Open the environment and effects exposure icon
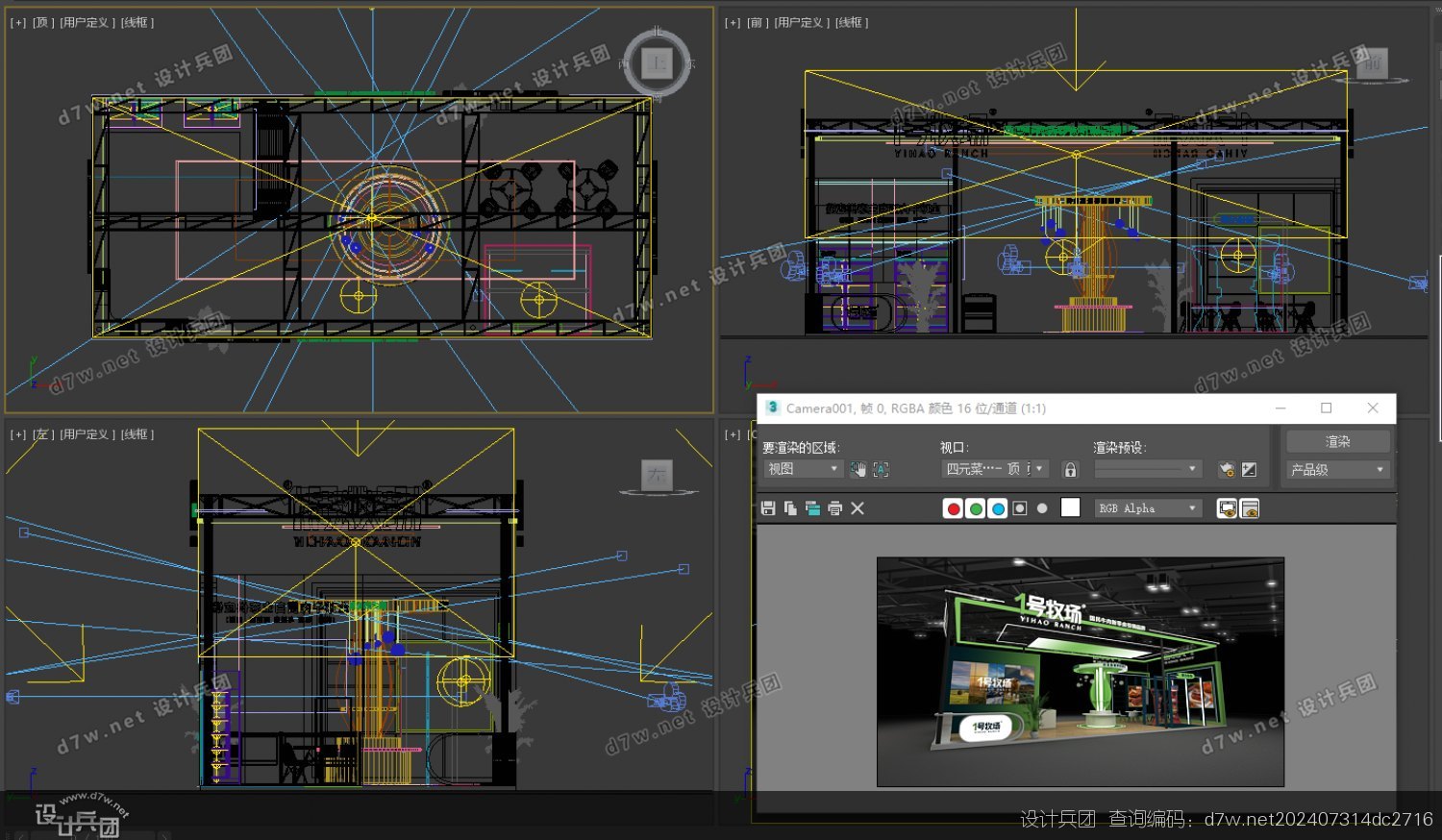The width and height of the screenshot is (1442, 840). point(1249,469)
